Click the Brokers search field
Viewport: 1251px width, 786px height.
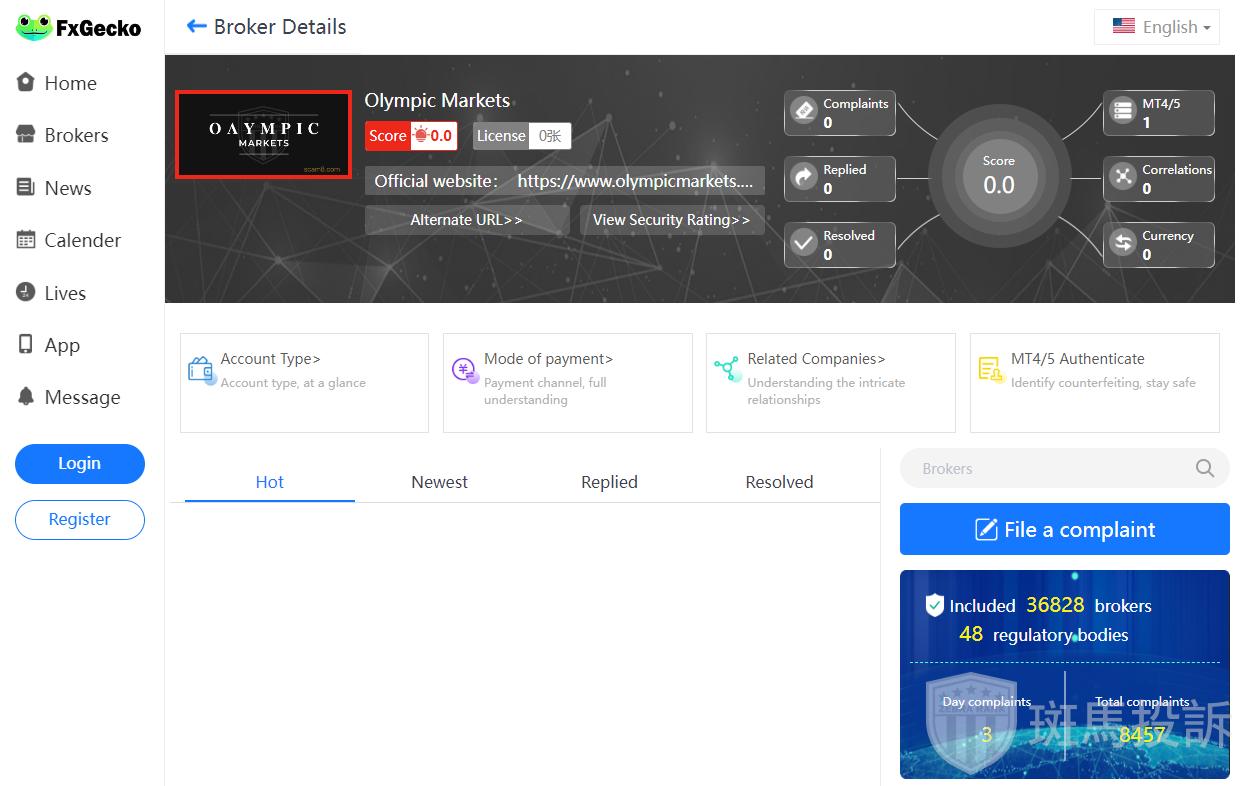point(1050,468)
